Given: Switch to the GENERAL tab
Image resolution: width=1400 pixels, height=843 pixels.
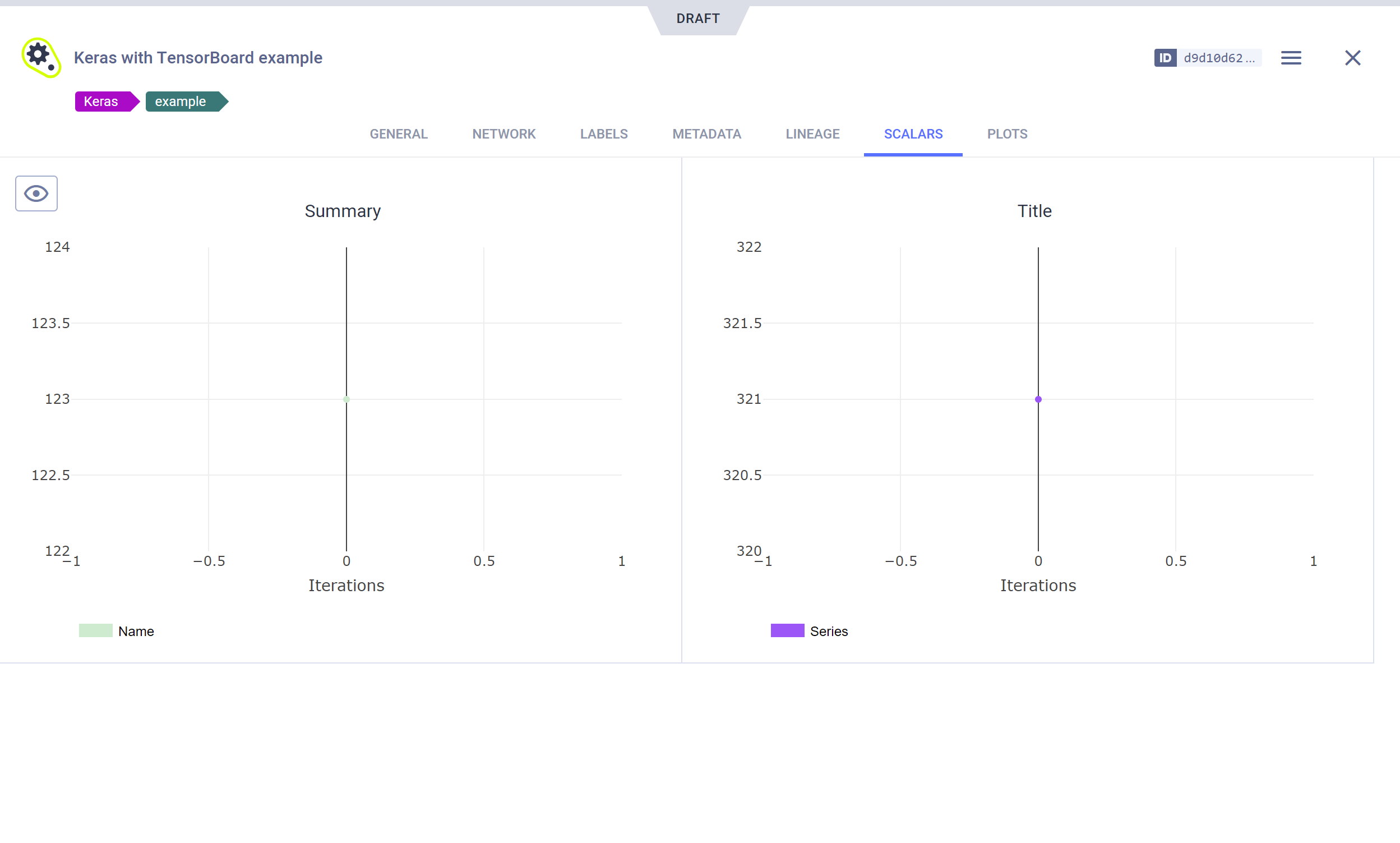Looking at the screenshot, I should [x=399, y=134].
